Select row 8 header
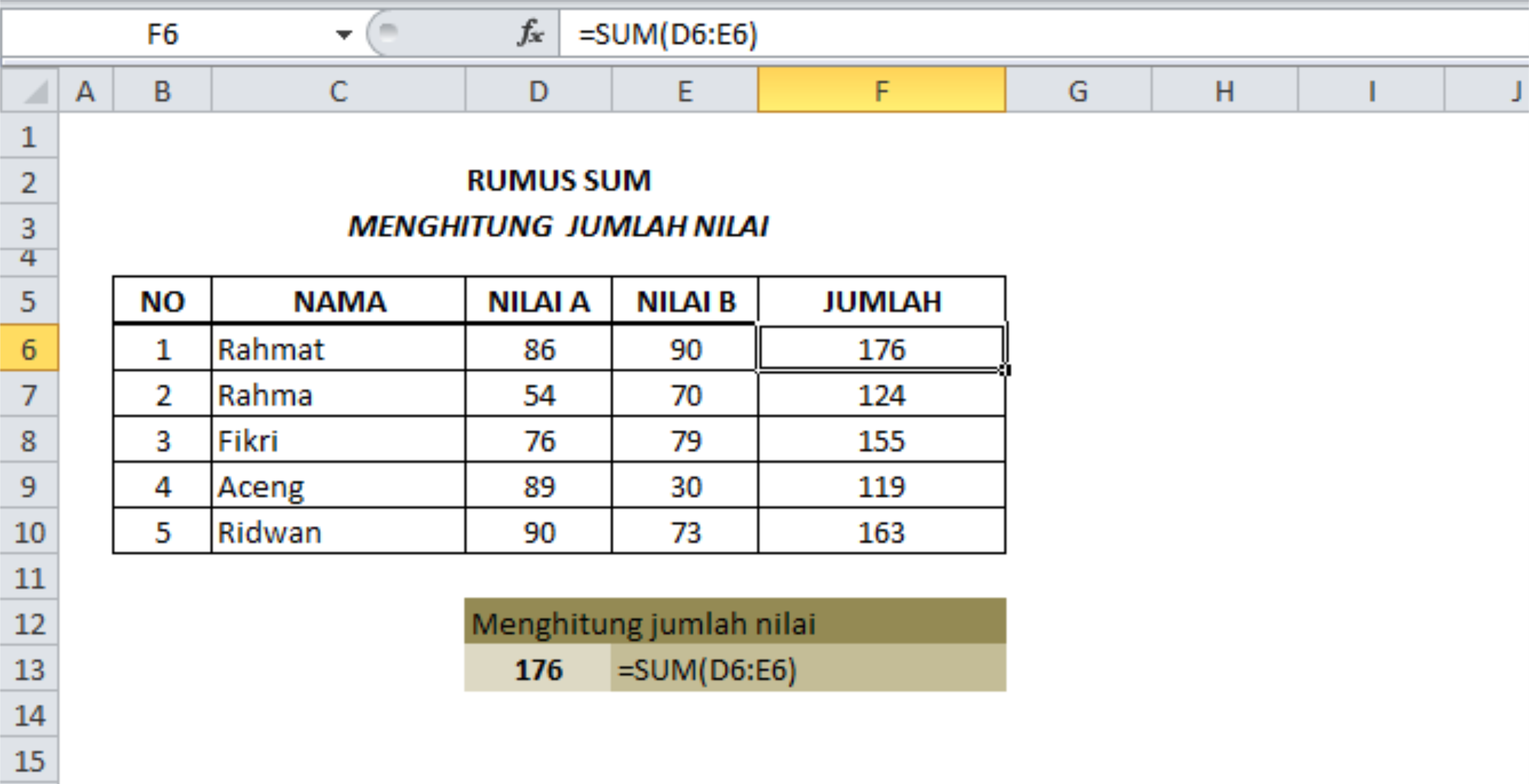The width and height of the screenshot is (1529, 784). click(29, 440)
